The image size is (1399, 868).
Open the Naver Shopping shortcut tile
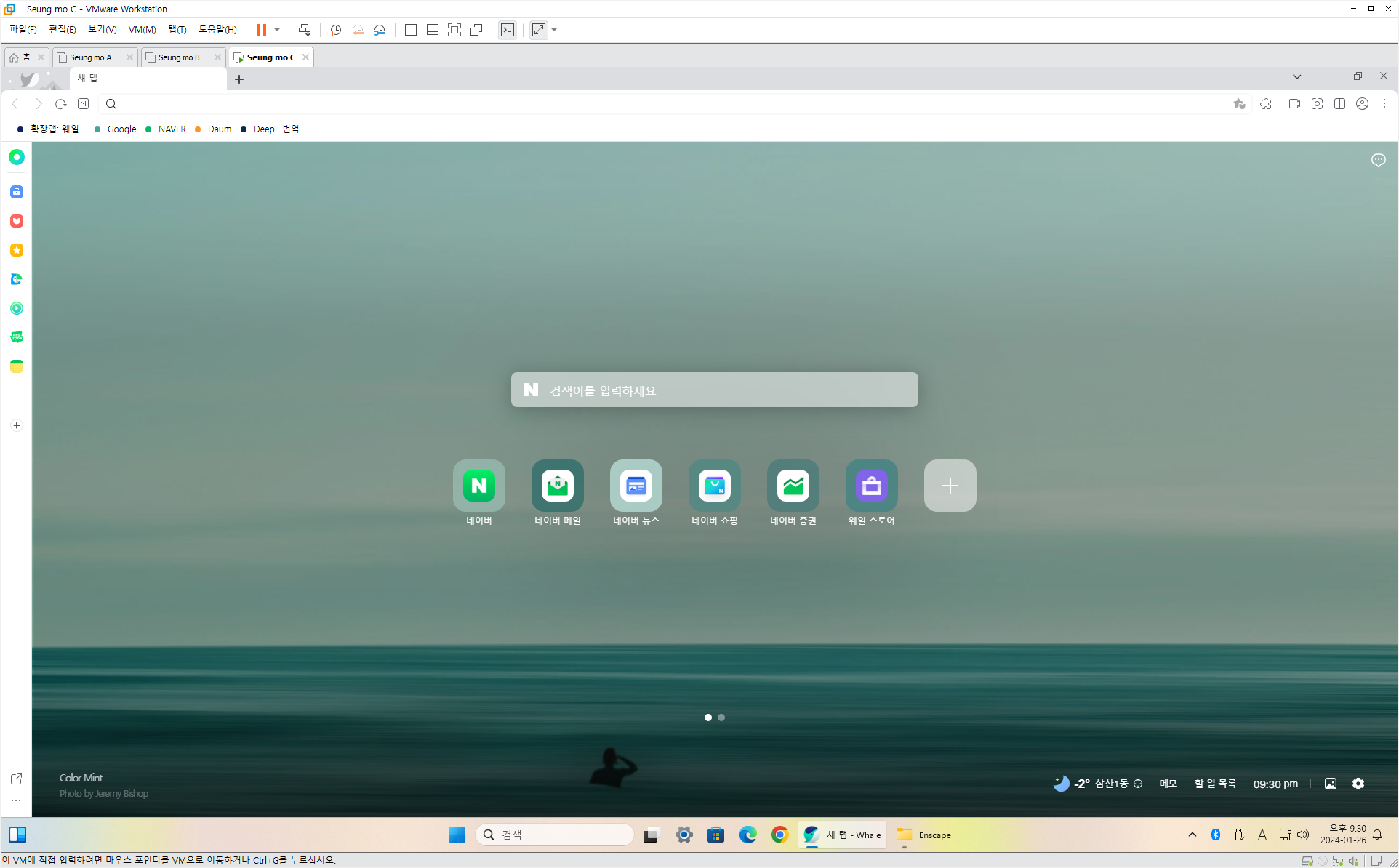(714, 486)
